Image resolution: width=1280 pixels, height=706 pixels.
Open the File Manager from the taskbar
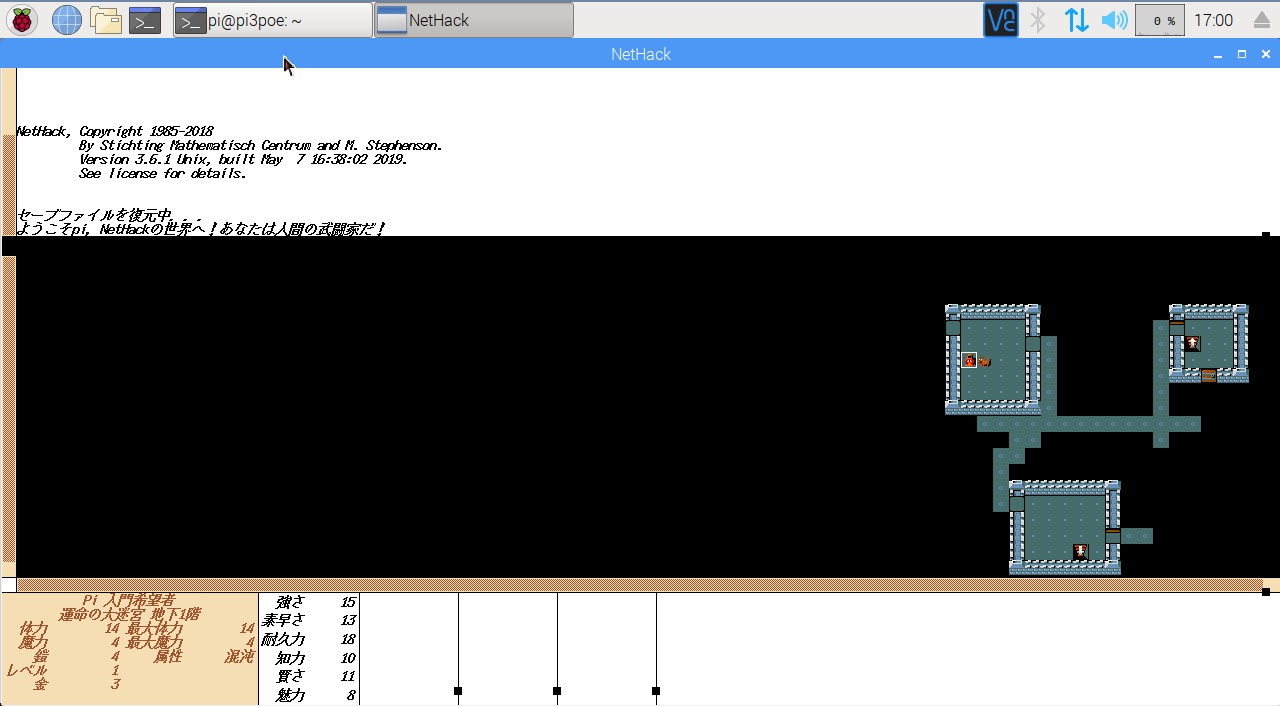(x=104, y=19)
